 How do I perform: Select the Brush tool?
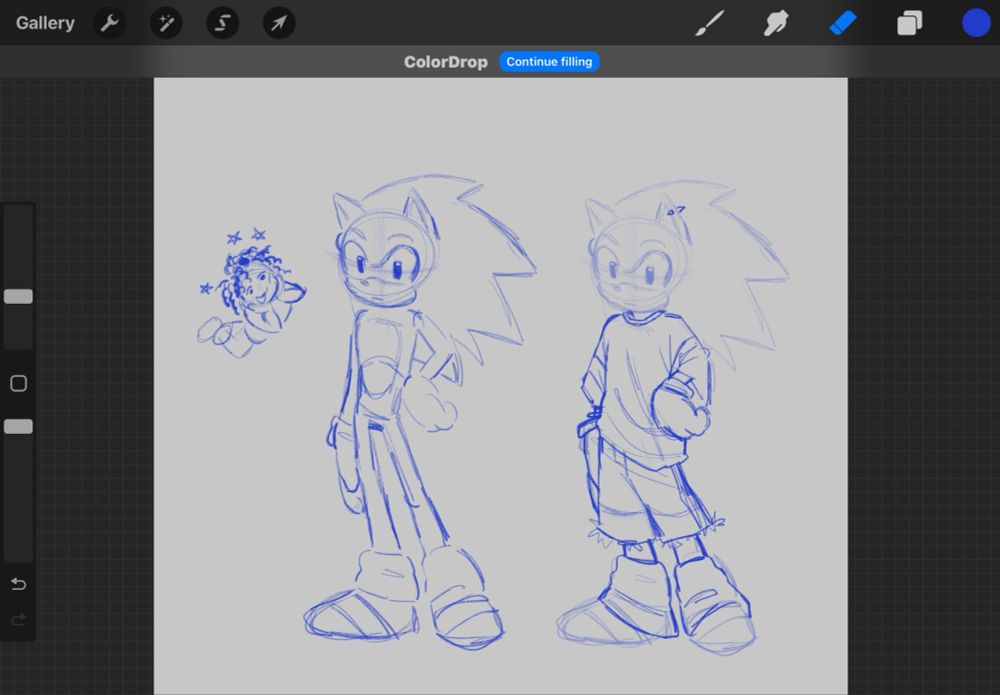point(710,24)
